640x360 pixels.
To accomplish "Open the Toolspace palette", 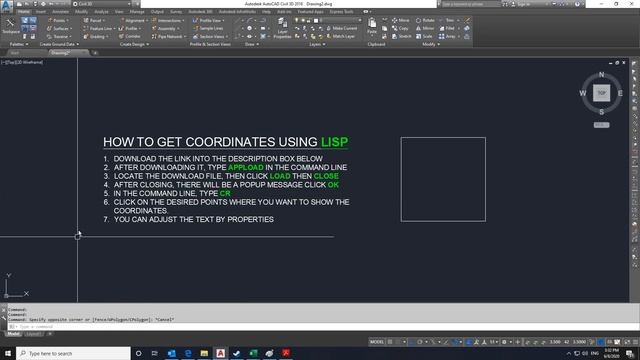I will pyautogui.click(x=10, y=26).
